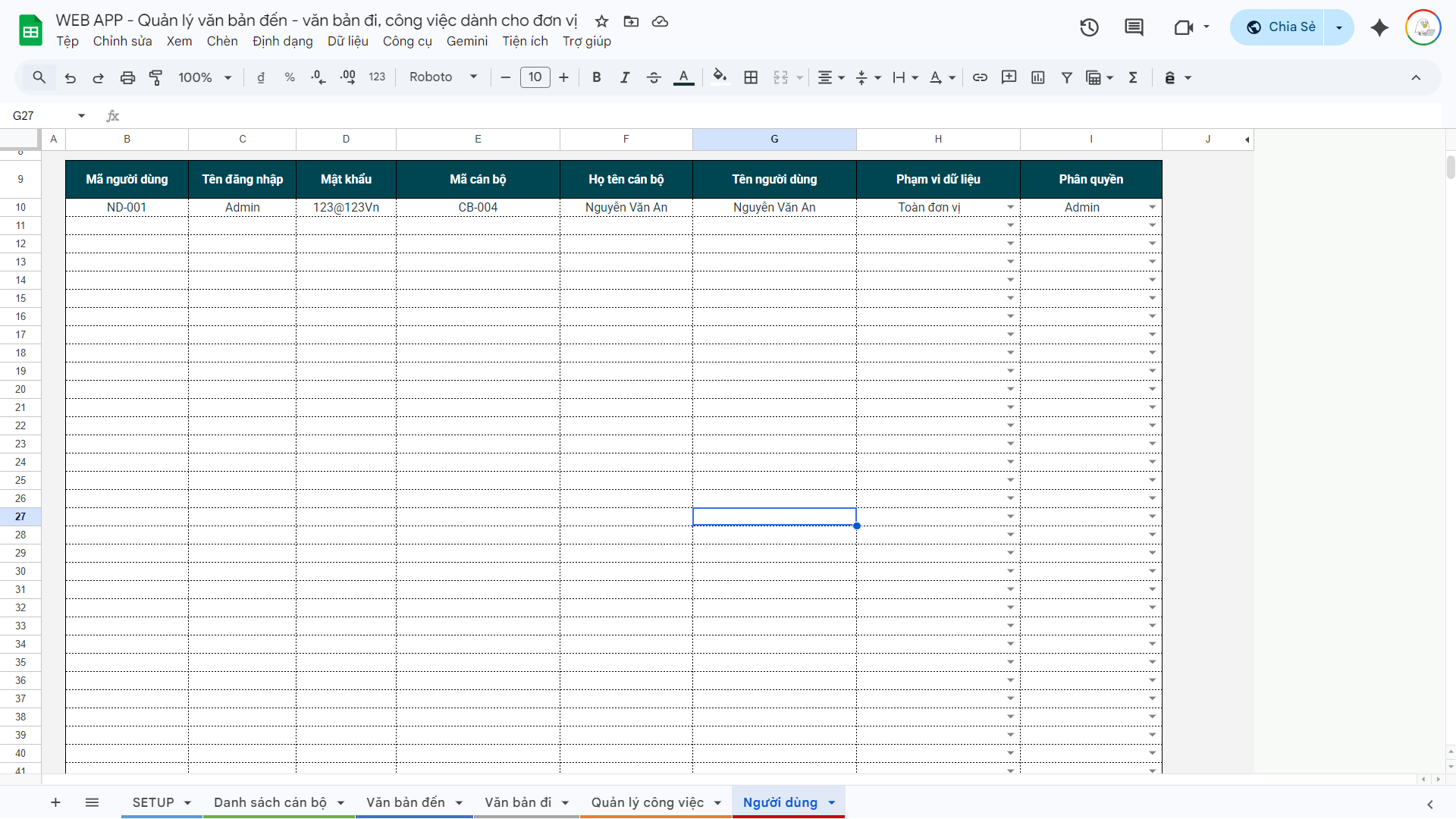Viewport: 1456px width, 819px height.
Task: Click the add new sheet plus button
Action: 55,802
